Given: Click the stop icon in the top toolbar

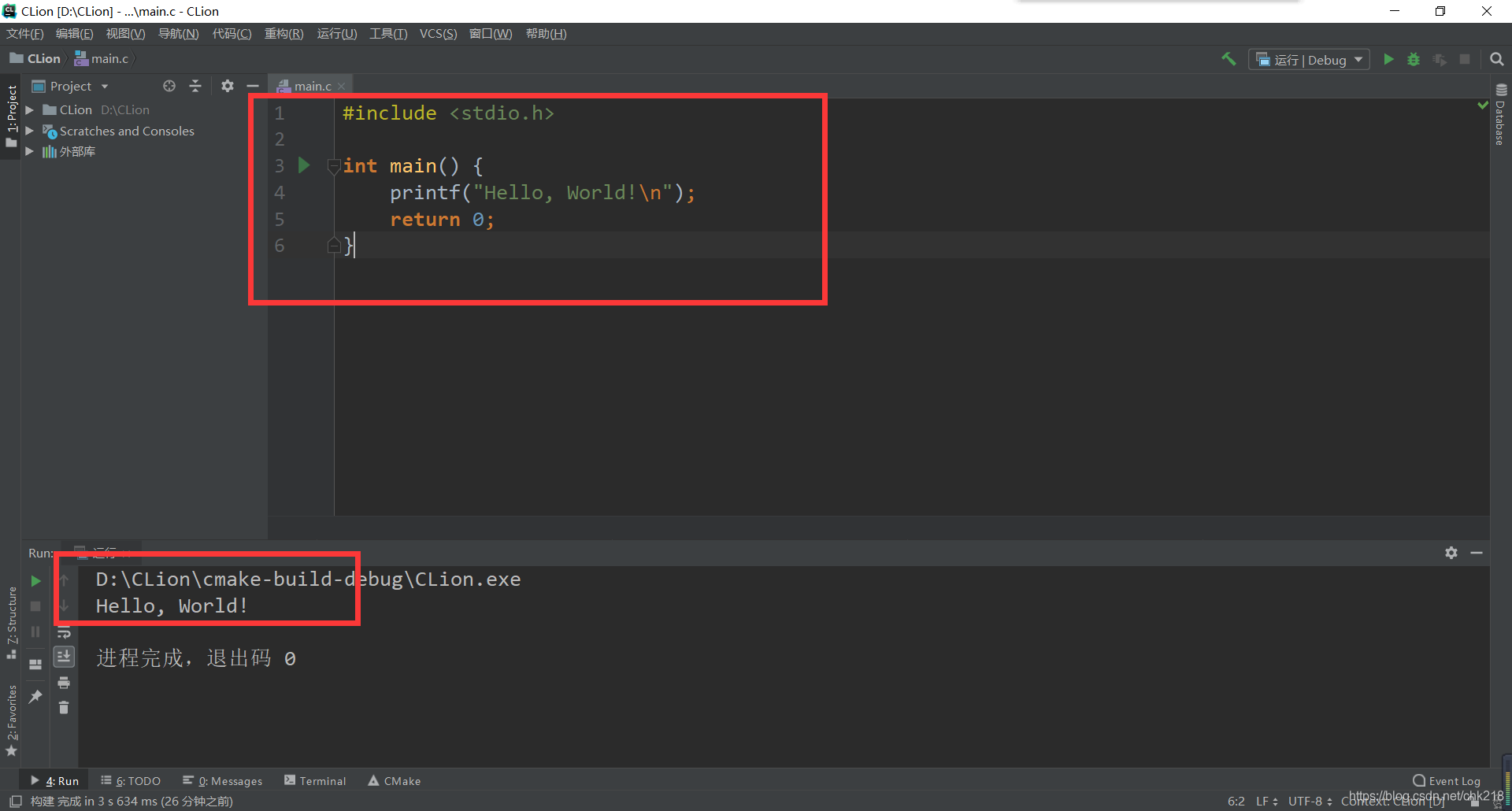Looking at the screenshot, I should click(1465, 59).
